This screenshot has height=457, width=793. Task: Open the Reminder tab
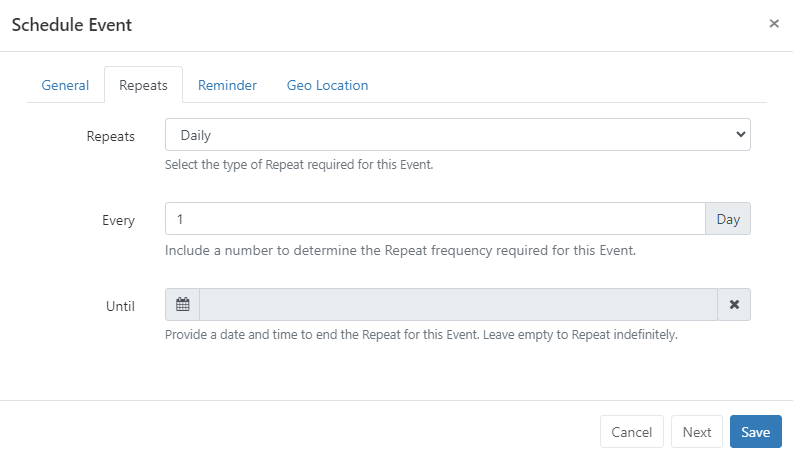(x=227, y=85)
